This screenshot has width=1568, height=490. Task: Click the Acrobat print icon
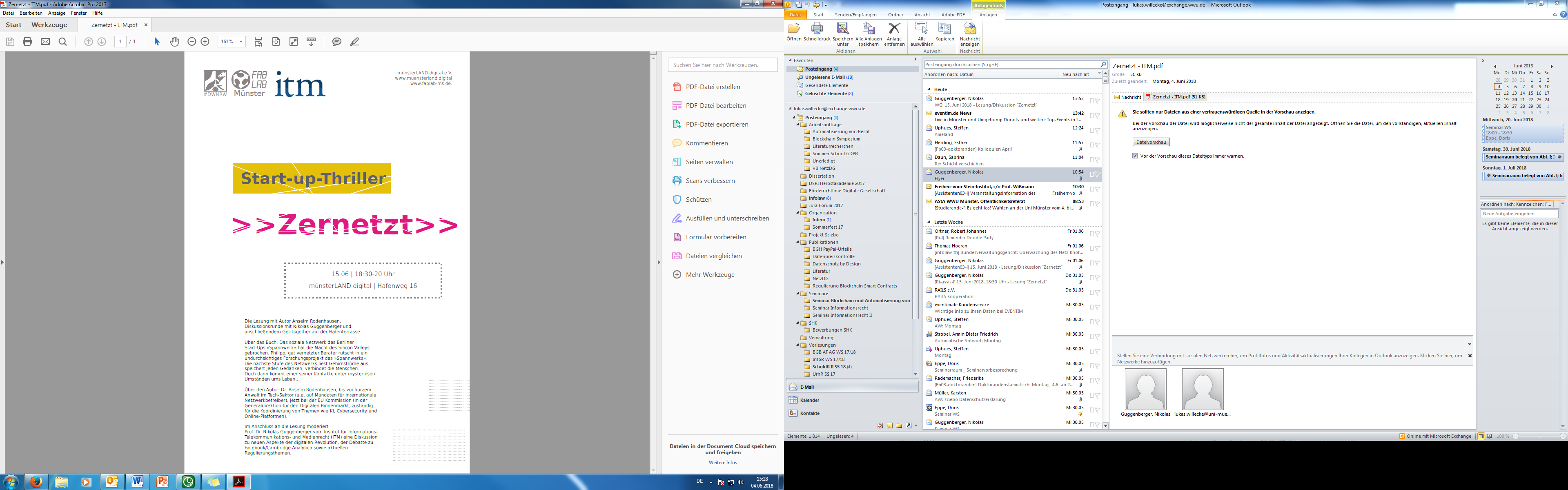[27, 41]
